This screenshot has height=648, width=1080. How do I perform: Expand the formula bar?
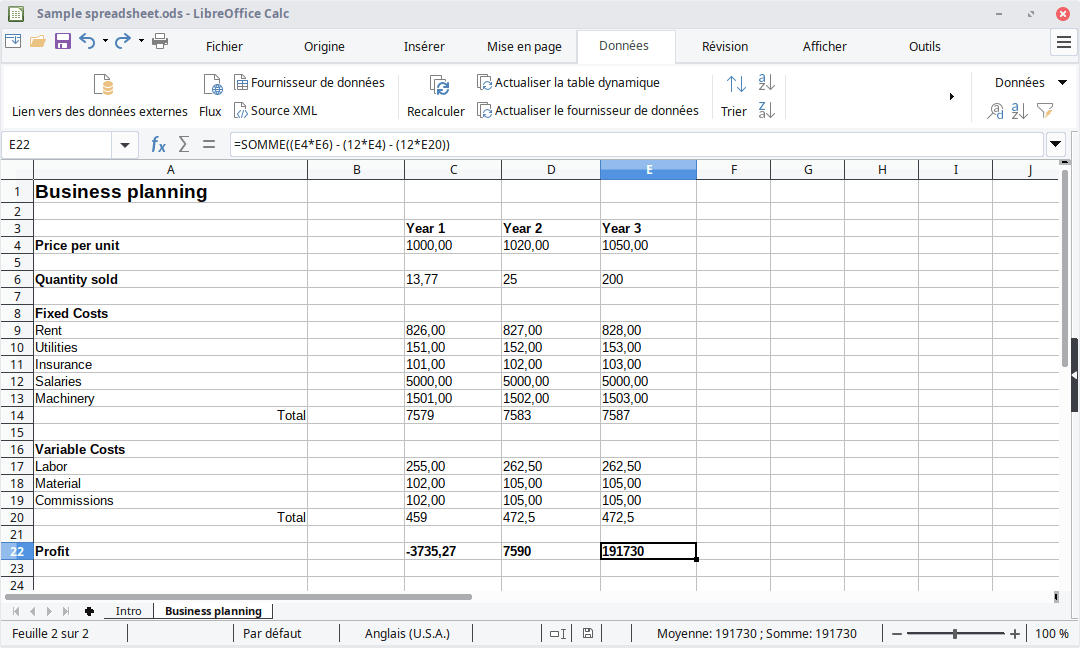click(x=1055, y=145)
